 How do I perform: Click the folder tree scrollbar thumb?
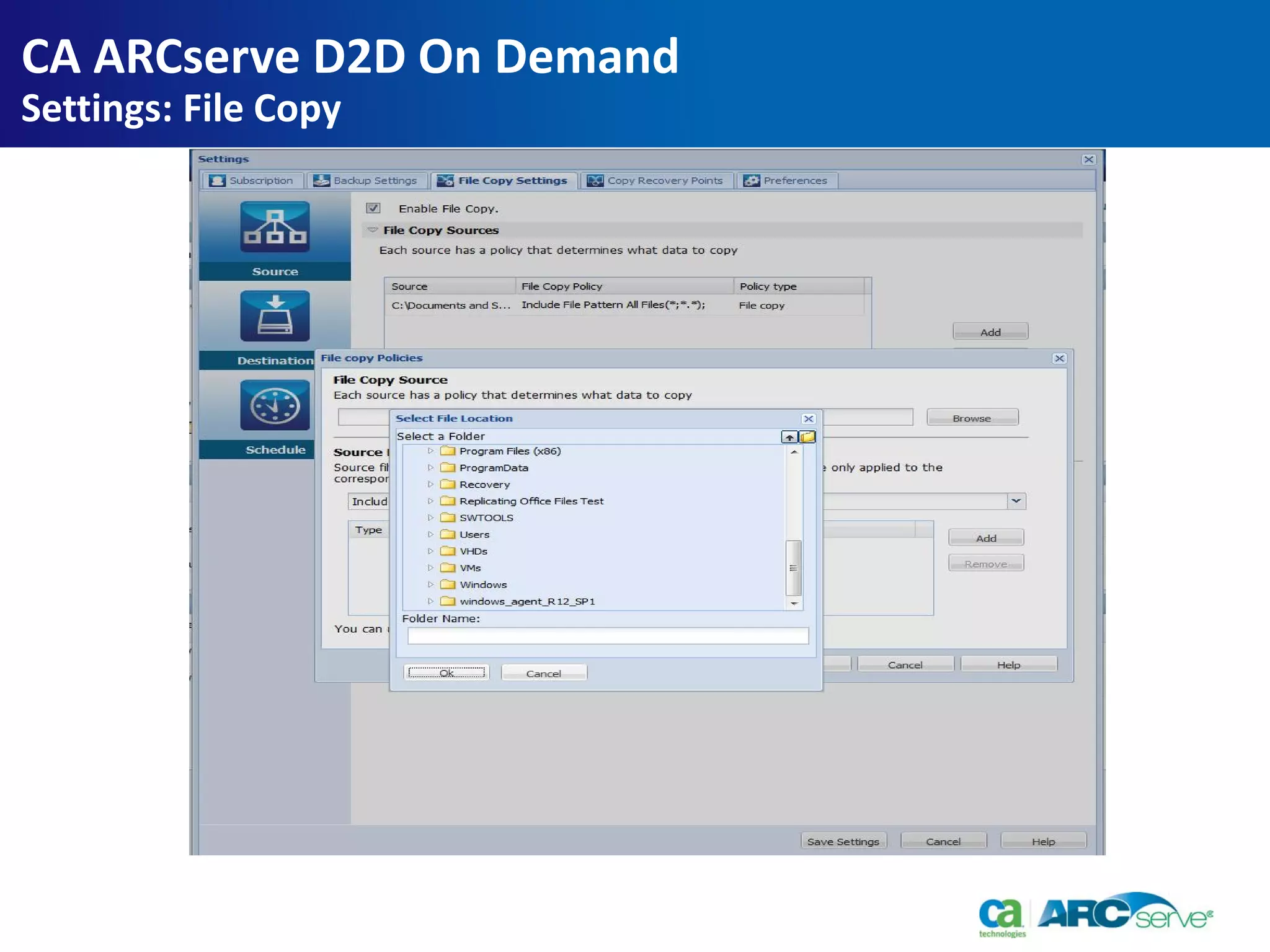coord(793,567)
